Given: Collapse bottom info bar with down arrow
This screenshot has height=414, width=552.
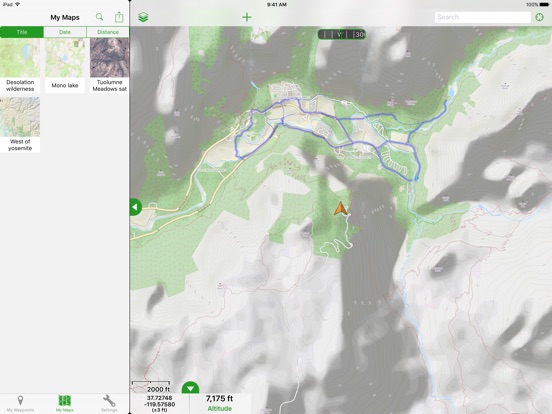Looking at the screenshot, I should coord(190,388).
